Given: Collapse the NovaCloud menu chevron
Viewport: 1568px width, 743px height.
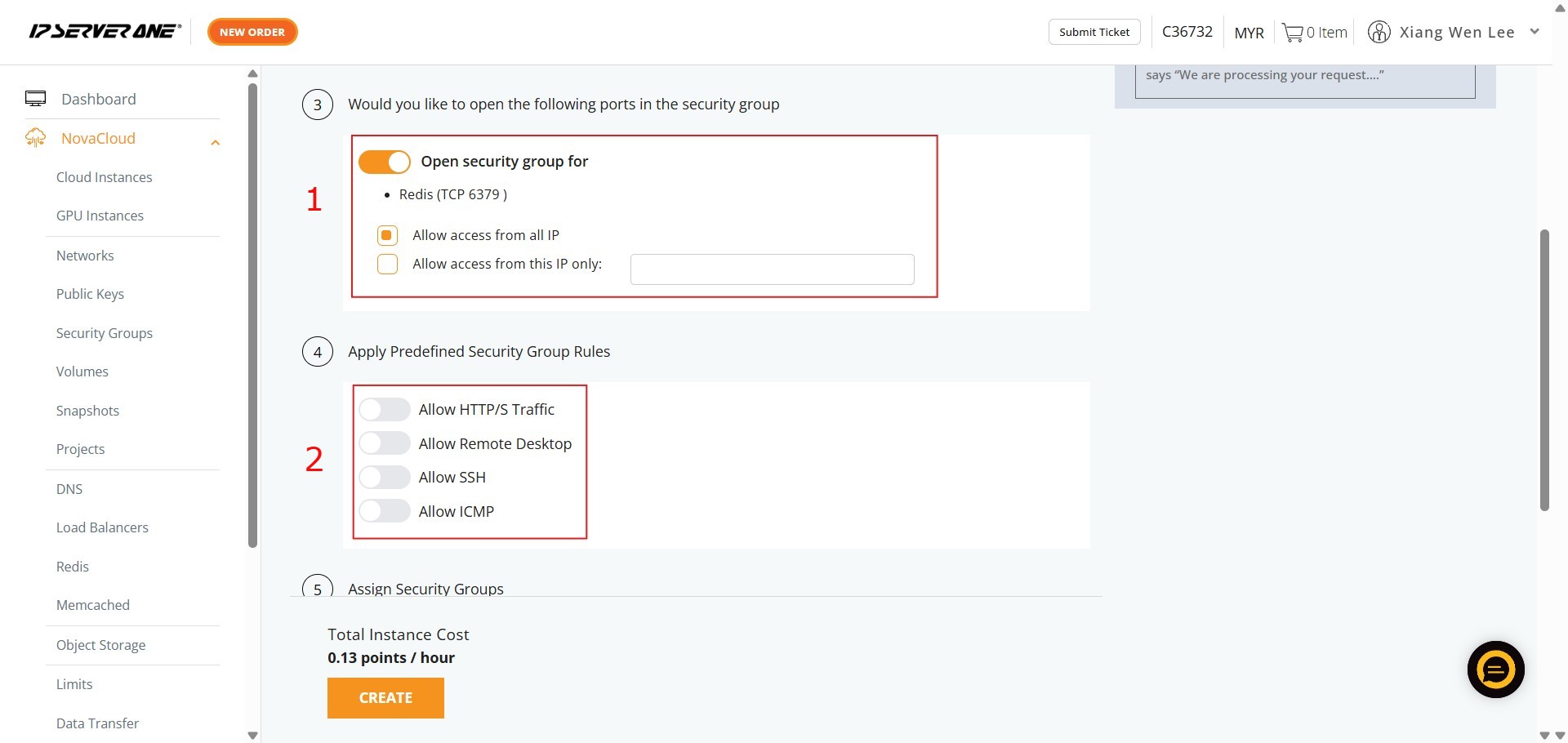Looking at the screenshot, I should coord(216,143).
